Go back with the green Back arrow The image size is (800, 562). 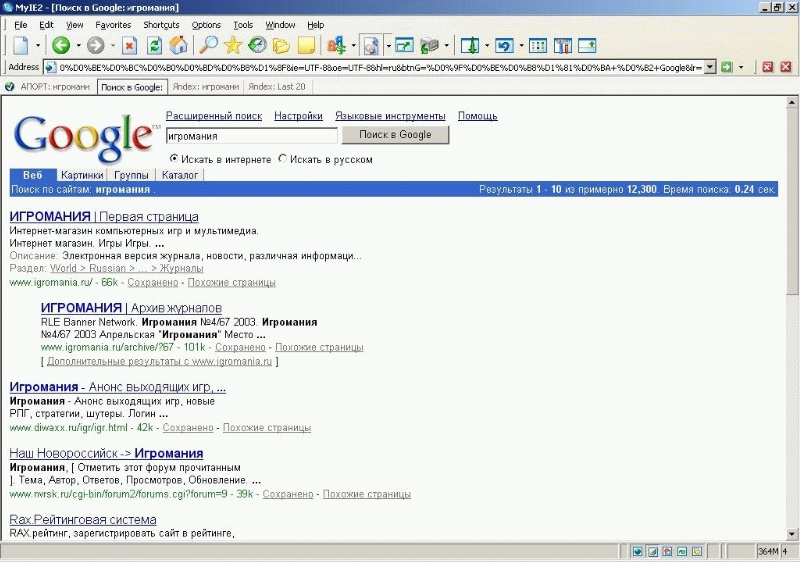(61, 46)
